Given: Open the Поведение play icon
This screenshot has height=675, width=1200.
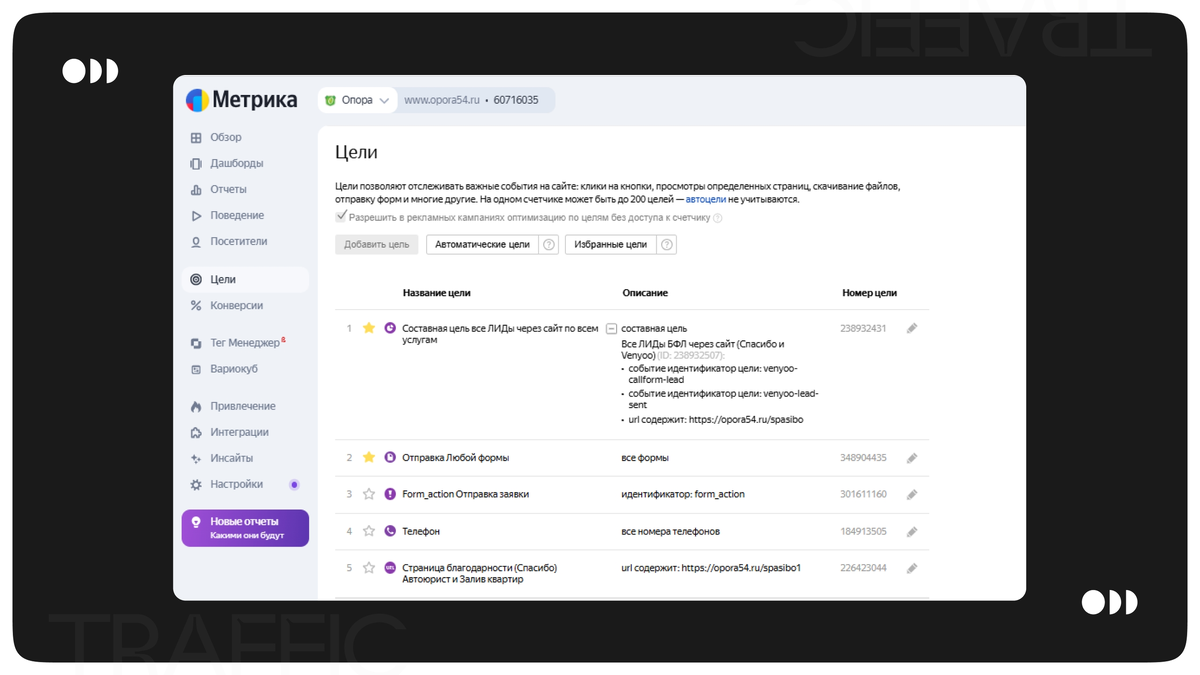Looking at the screenshot, I should 196,216.
